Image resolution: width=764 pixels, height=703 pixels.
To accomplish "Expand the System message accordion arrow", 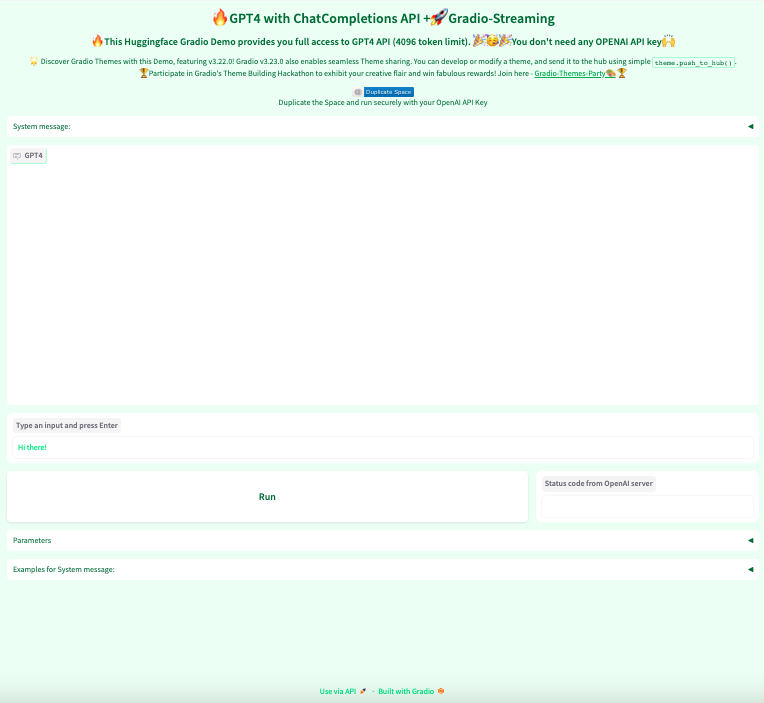I will point(750,126).
